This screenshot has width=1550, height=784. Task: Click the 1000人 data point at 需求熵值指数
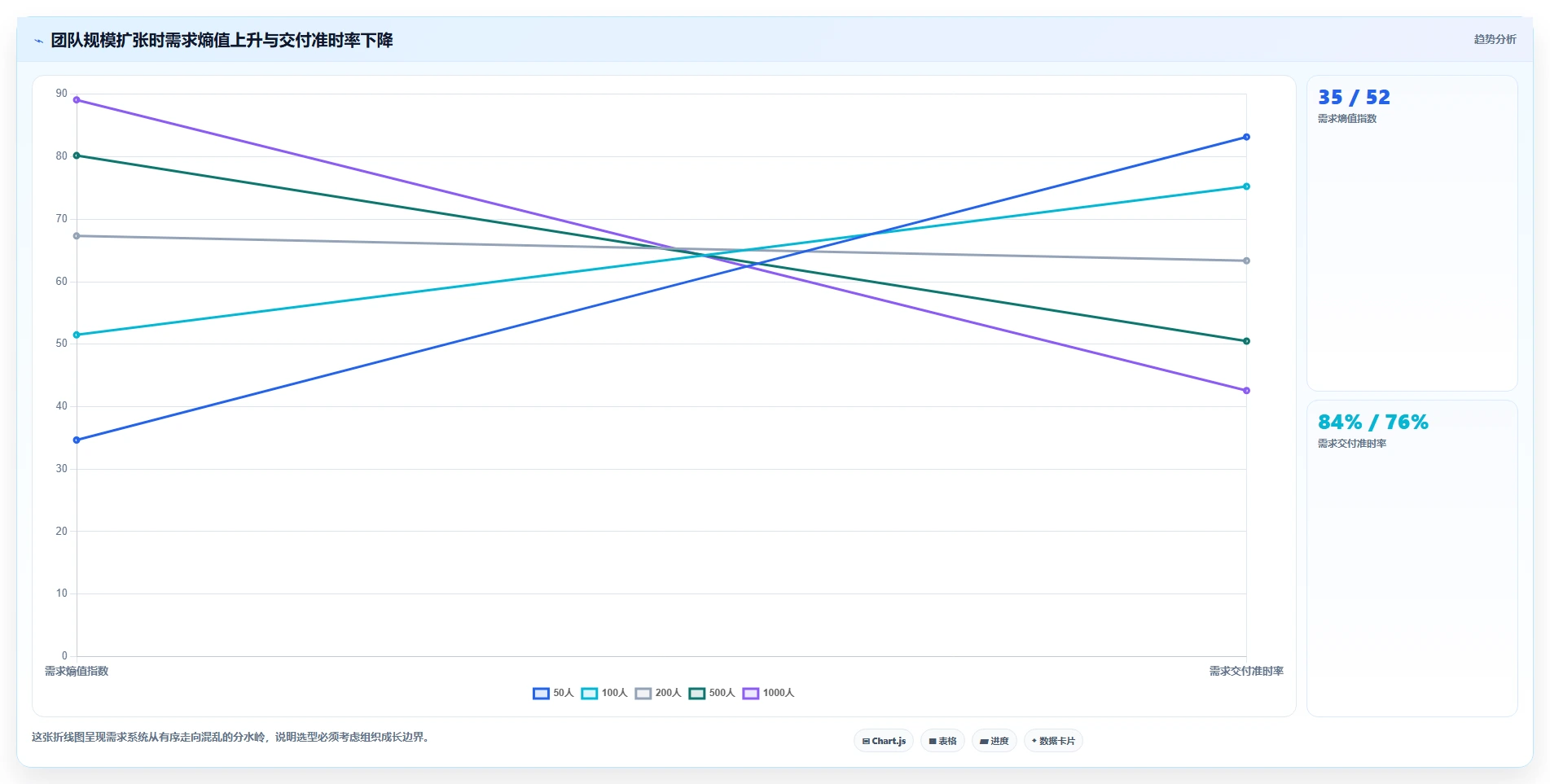77,100
